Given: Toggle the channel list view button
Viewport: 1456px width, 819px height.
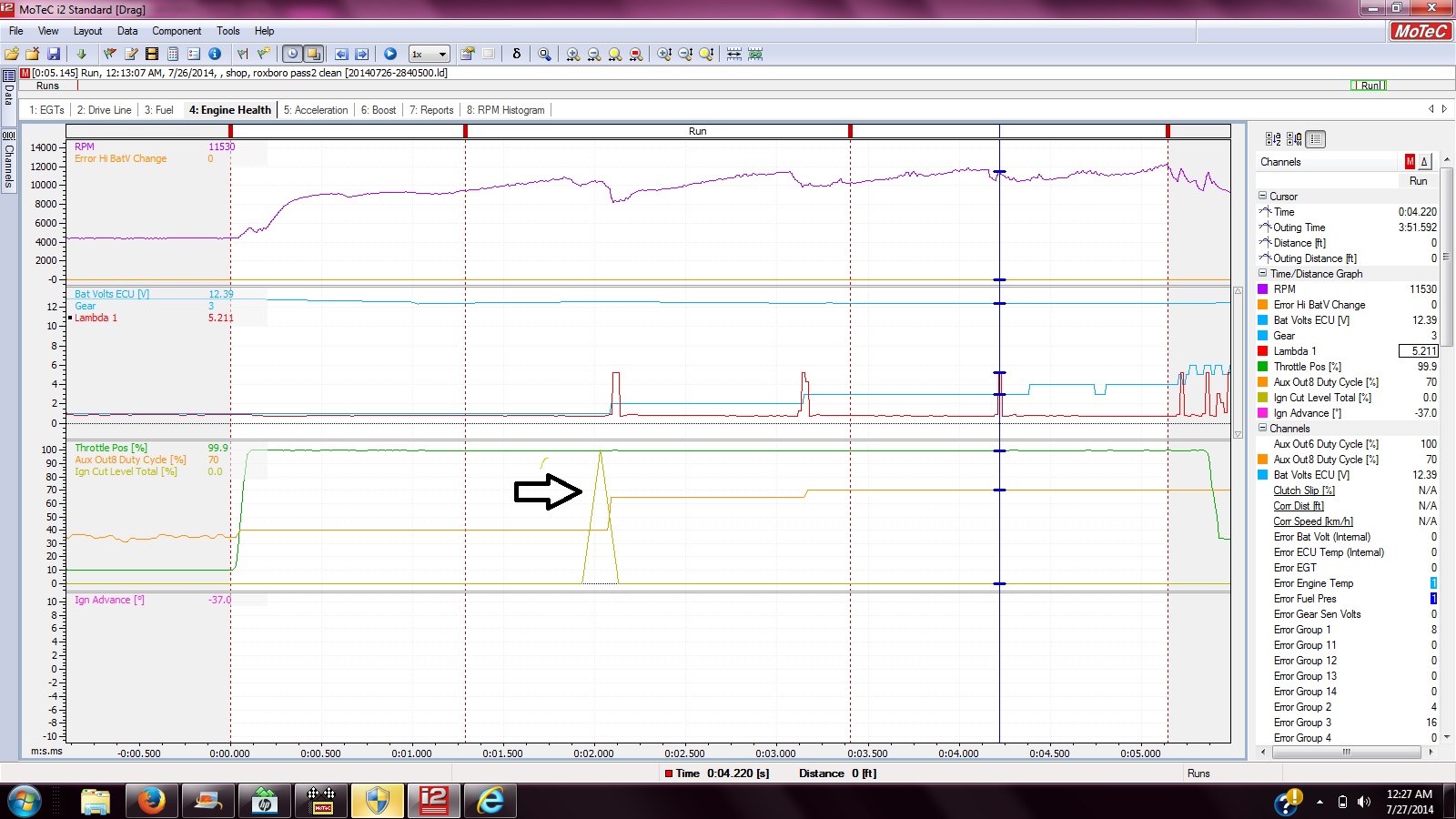Looking at the screenshot, I should (x=1316, y=139).
